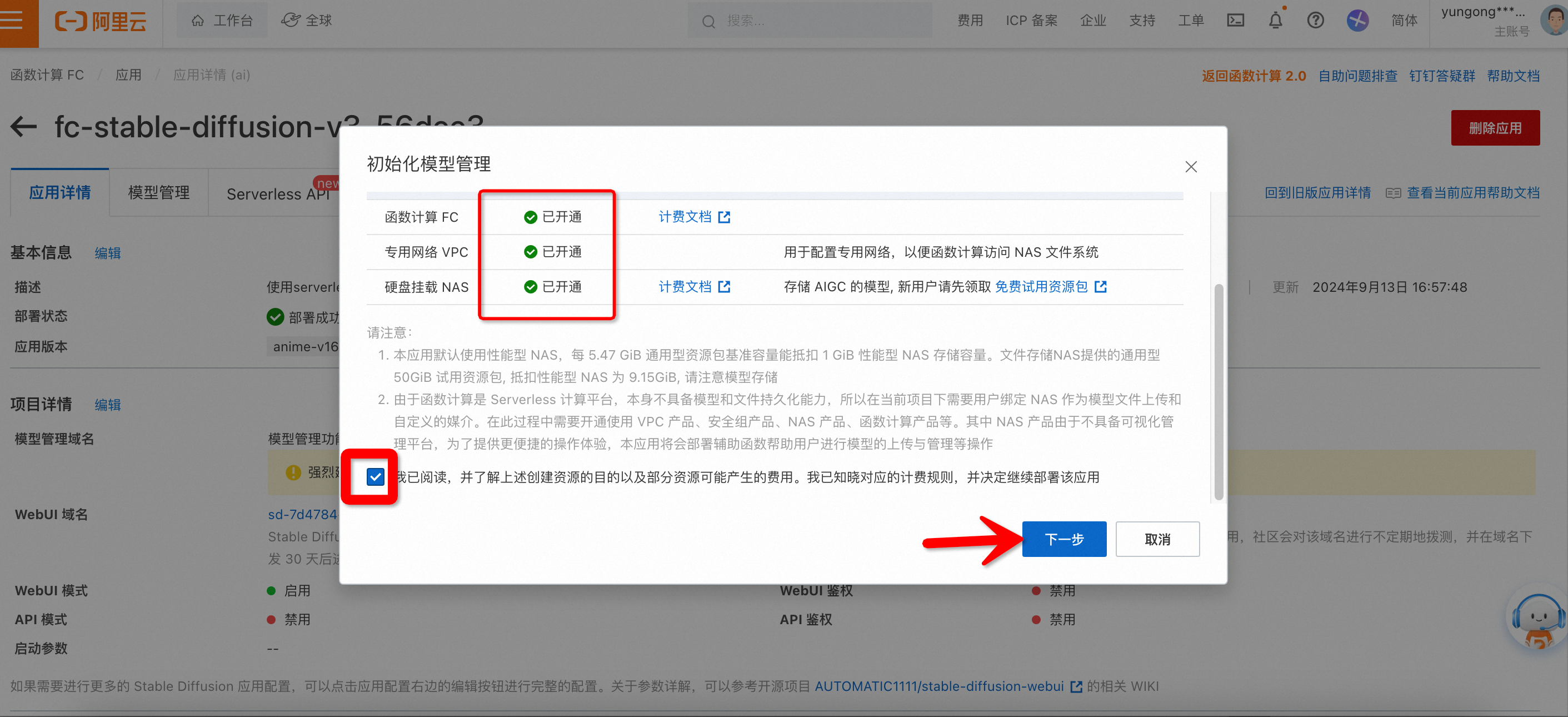The image size is (1568, 717).
Task: Open the Cloud Shell terminal icon
Action: point(1235,21)
